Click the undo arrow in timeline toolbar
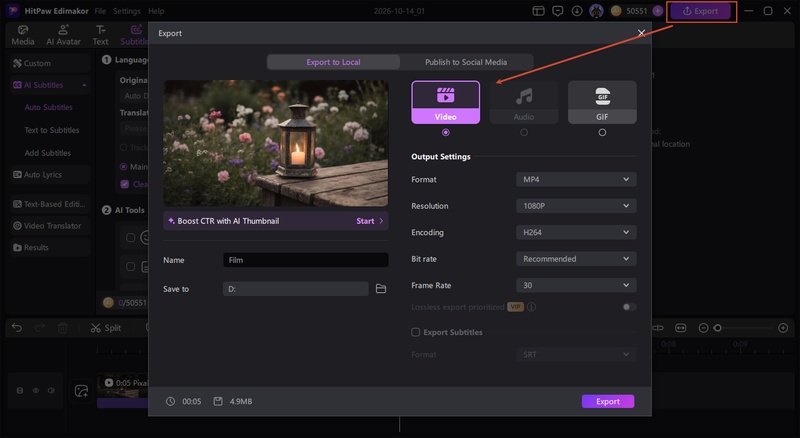This screenshot has width=800, height=438. click(17, 328)
